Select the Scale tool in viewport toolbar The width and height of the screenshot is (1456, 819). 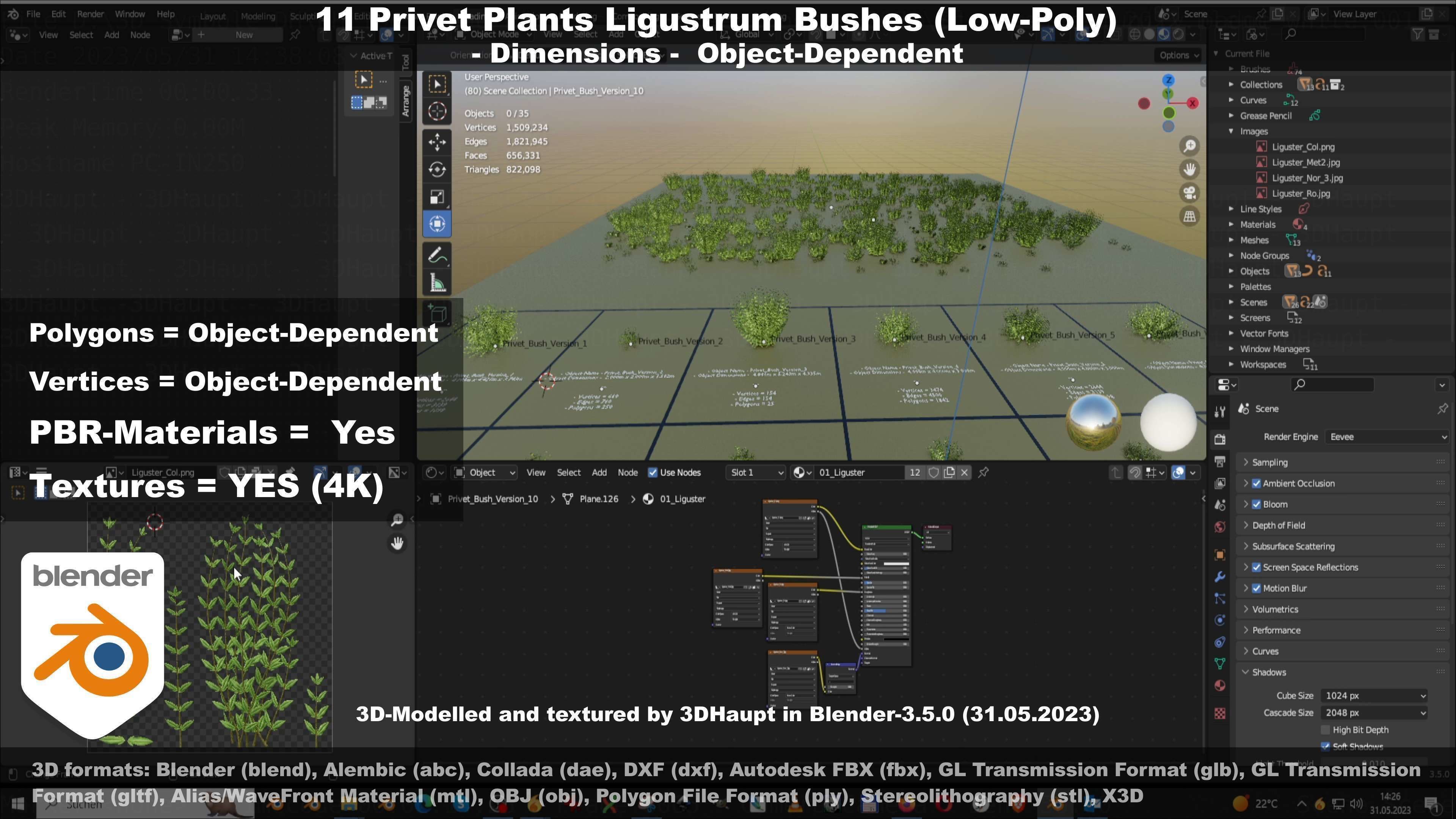pos(437,197)
